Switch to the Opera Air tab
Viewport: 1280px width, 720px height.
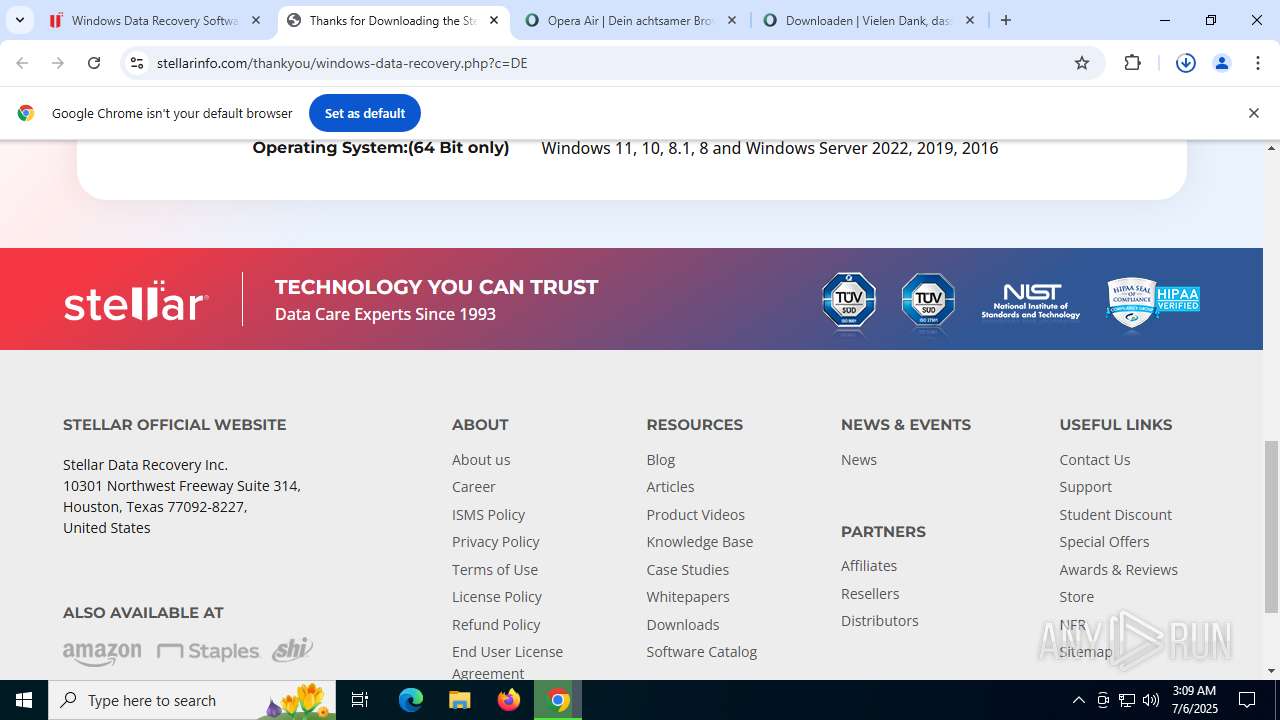coord(632,20)
